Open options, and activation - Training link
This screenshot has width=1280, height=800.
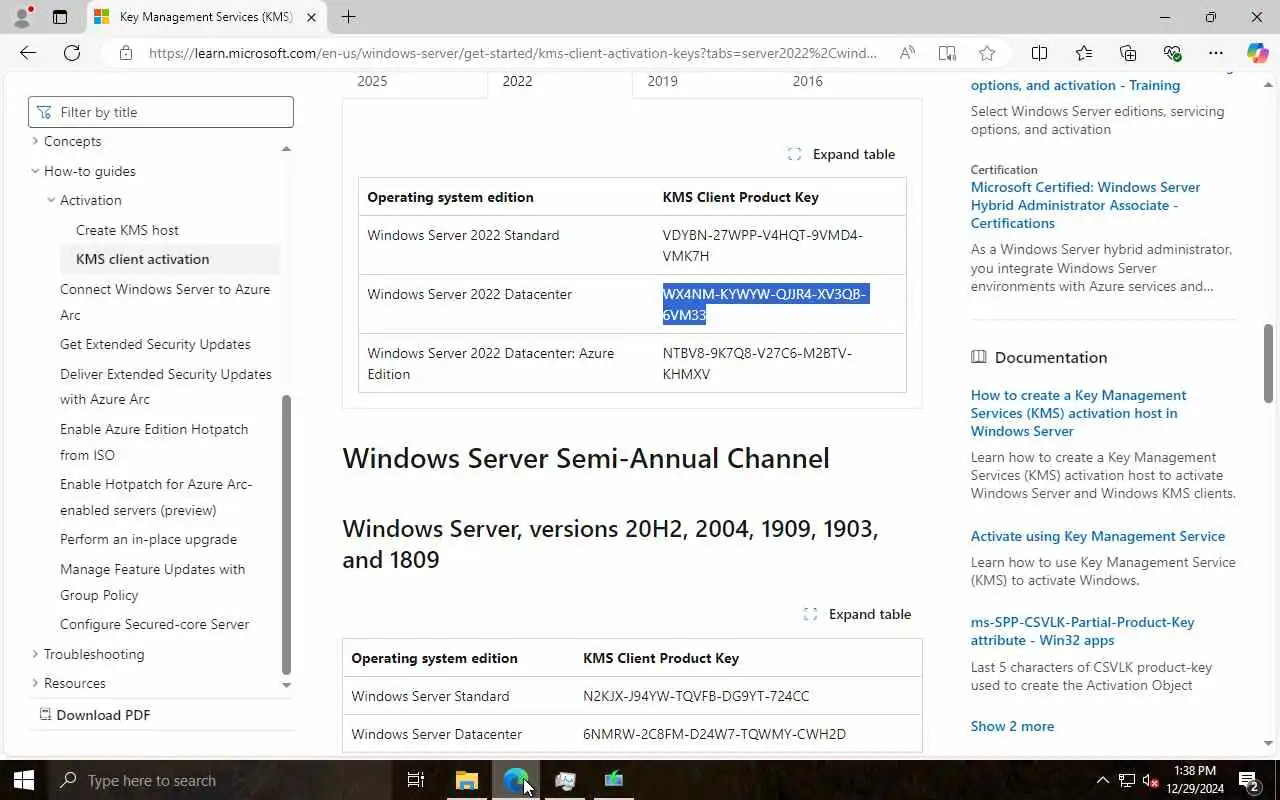click(x=1075, y=85)
